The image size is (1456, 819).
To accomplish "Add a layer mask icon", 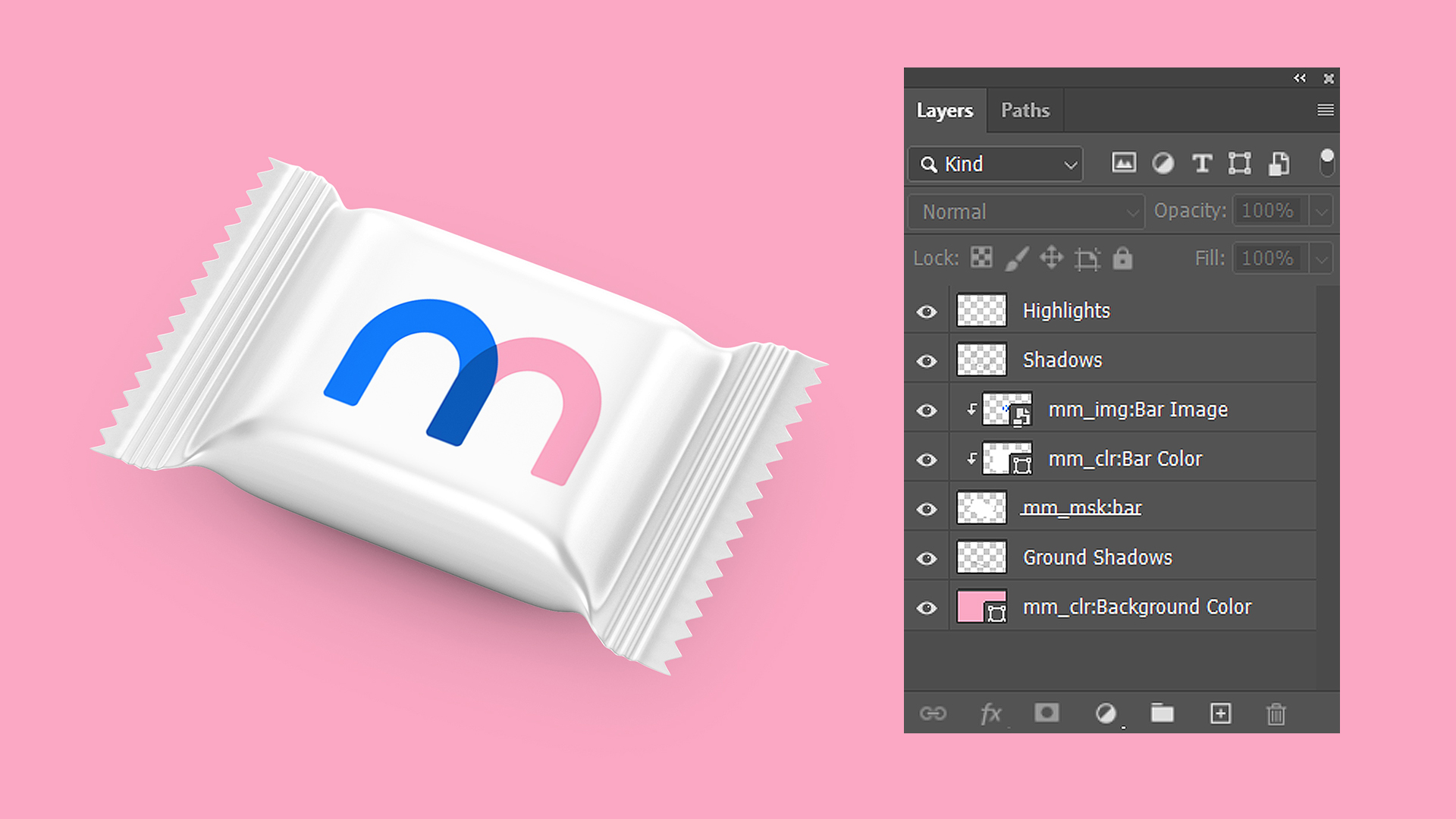I will pos(1046,713).
